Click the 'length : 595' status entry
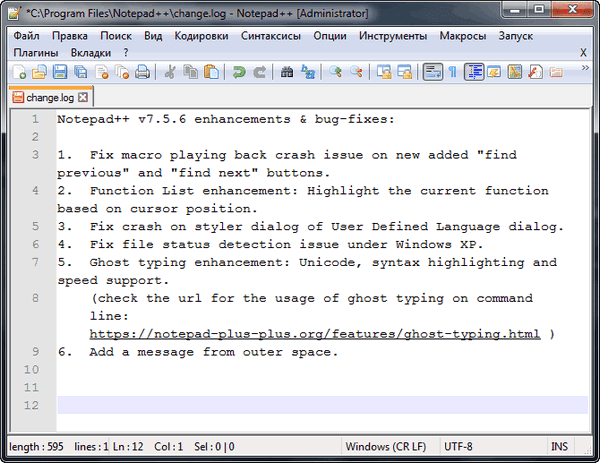This screenshot has height=463, width=600. click(36, 447)
